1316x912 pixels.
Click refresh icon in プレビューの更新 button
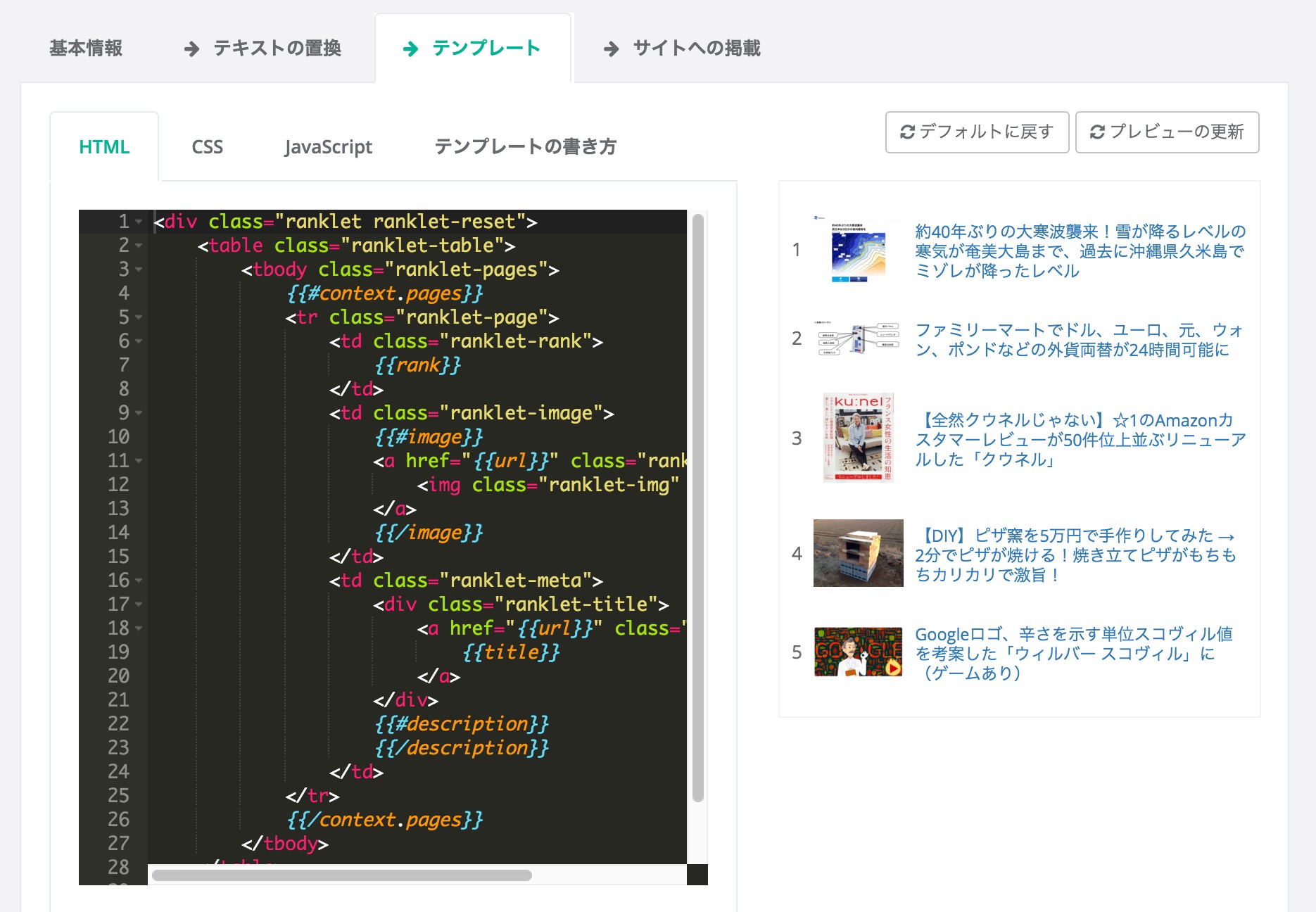click(x=1097, y=132)
